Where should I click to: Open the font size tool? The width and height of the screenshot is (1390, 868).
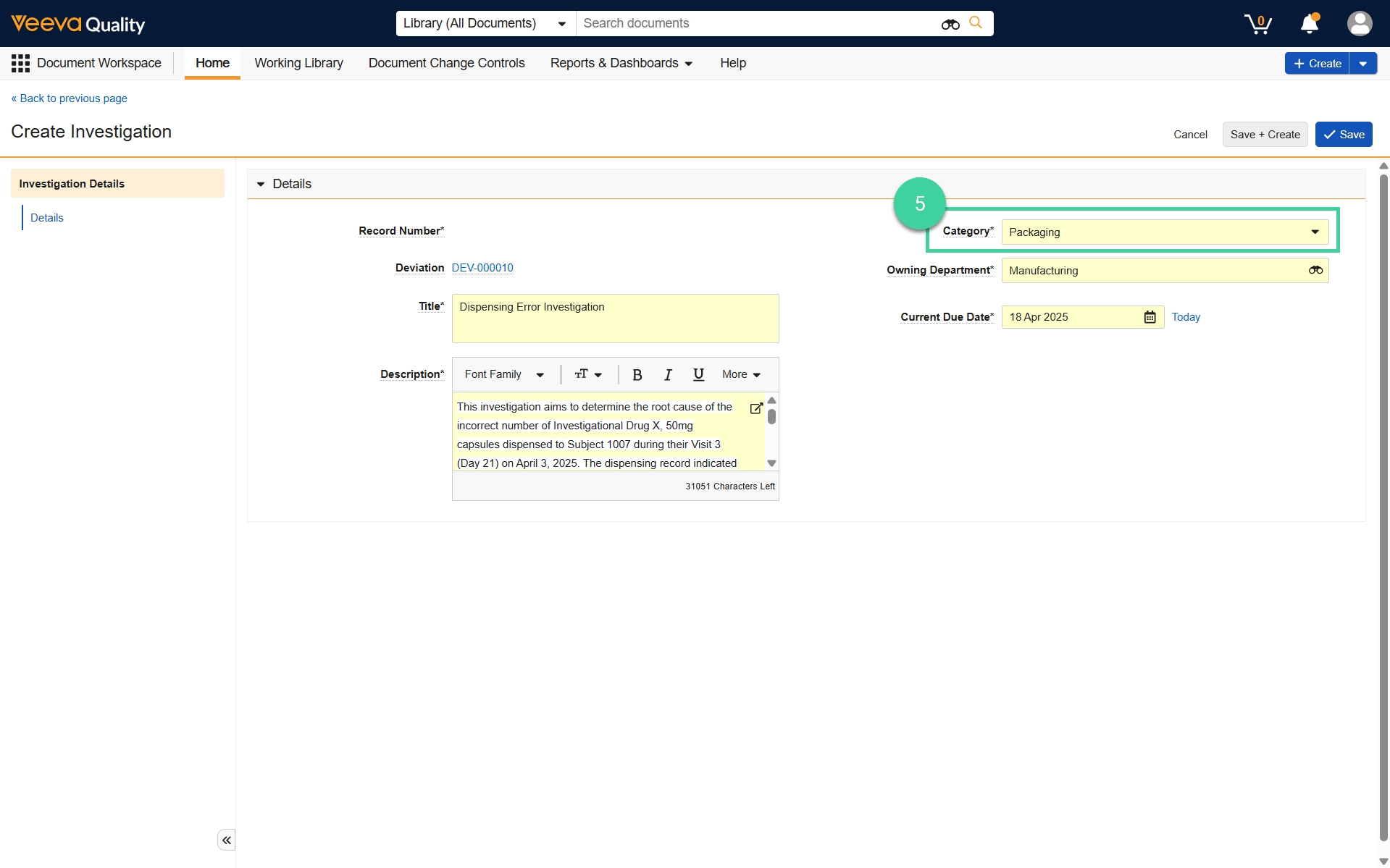tap(588, 374)
